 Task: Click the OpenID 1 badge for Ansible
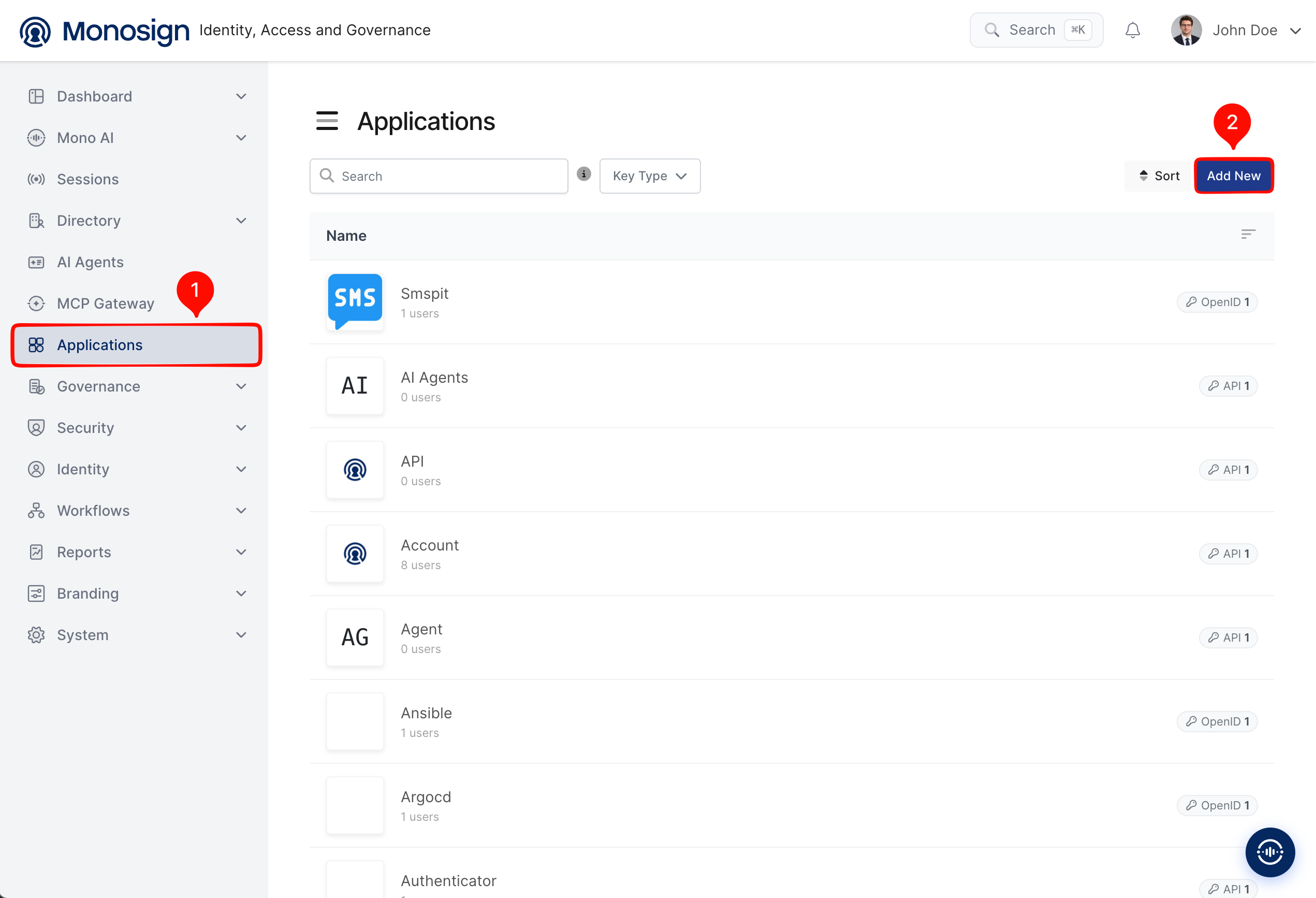click(1217, 721)
